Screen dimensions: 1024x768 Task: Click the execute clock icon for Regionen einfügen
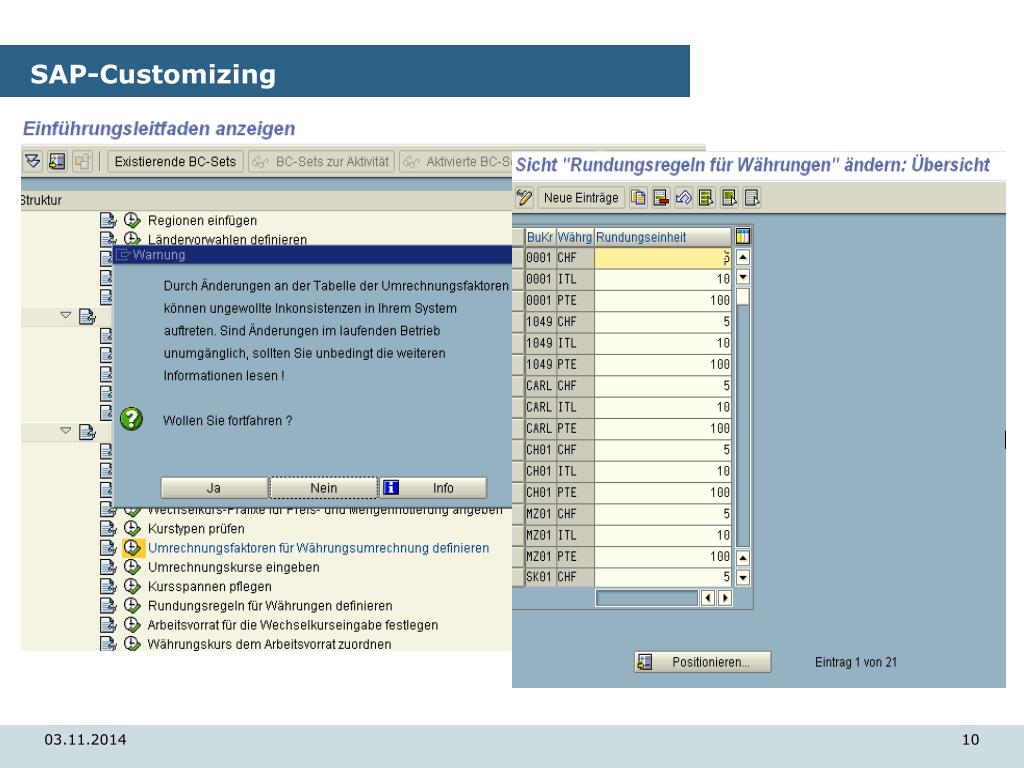132,220
